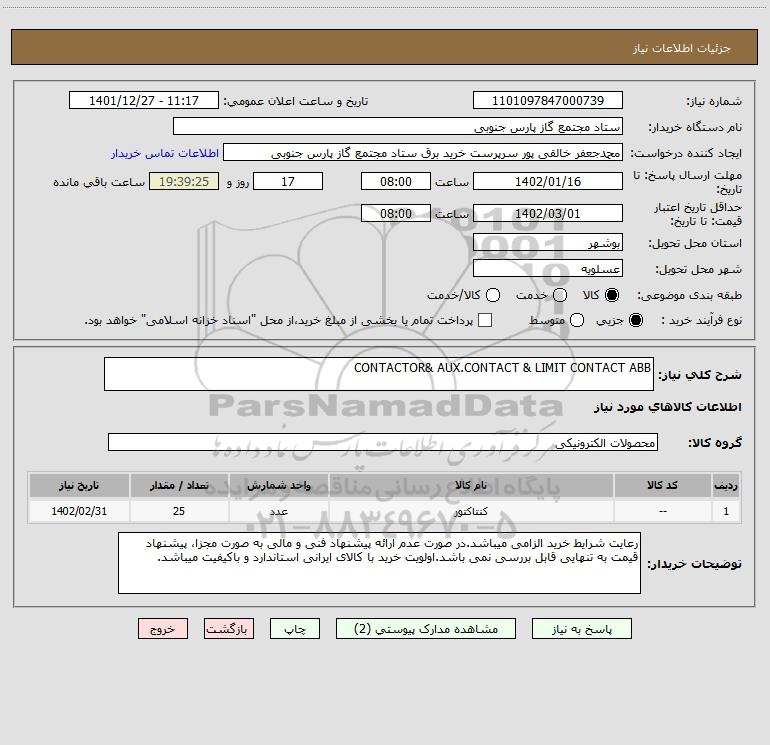Viewport: 770px width, 745px height.
Task: Click the واحد شمارش column header
Action: click(278, 486)
